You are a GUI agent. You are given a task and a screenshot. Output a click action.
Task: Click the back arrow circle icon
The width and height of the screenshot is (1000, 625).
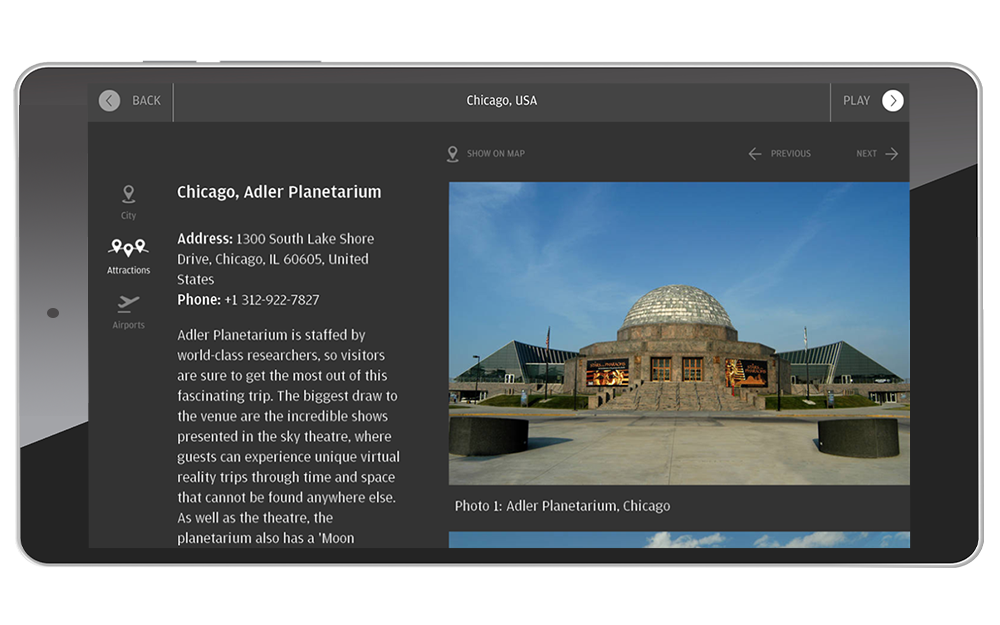tap(110, 101)
